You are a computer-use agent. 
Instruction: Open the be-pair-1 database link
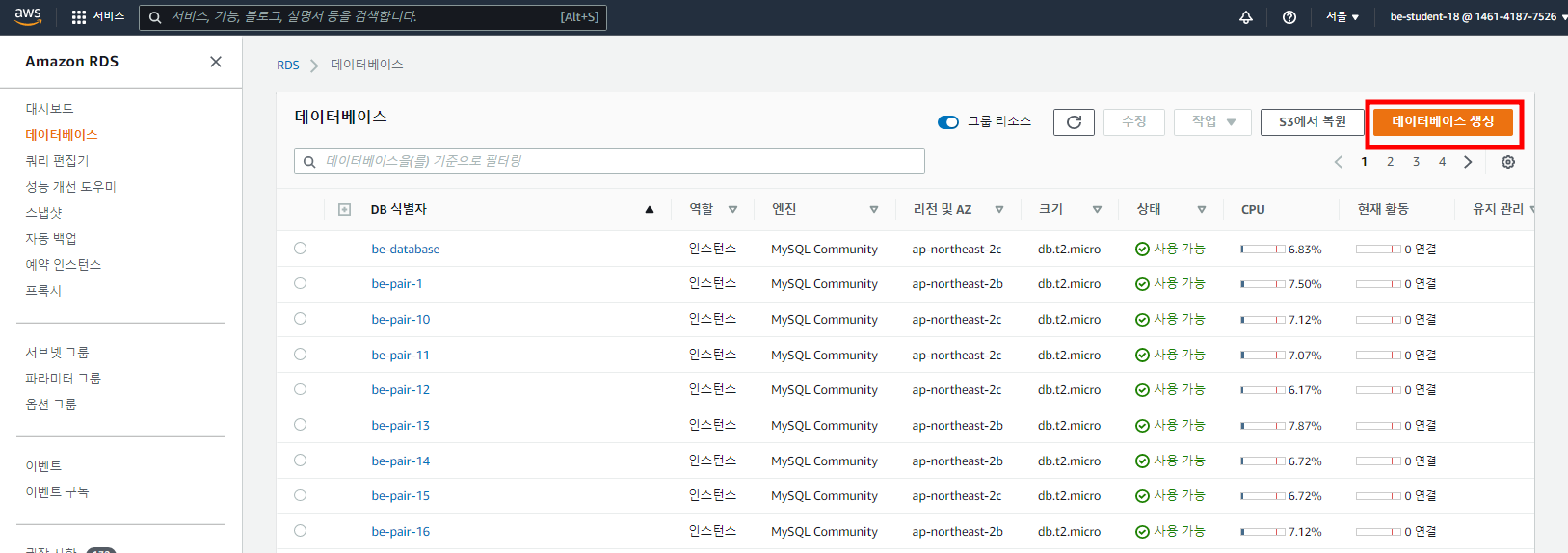(x=397, y=284)
